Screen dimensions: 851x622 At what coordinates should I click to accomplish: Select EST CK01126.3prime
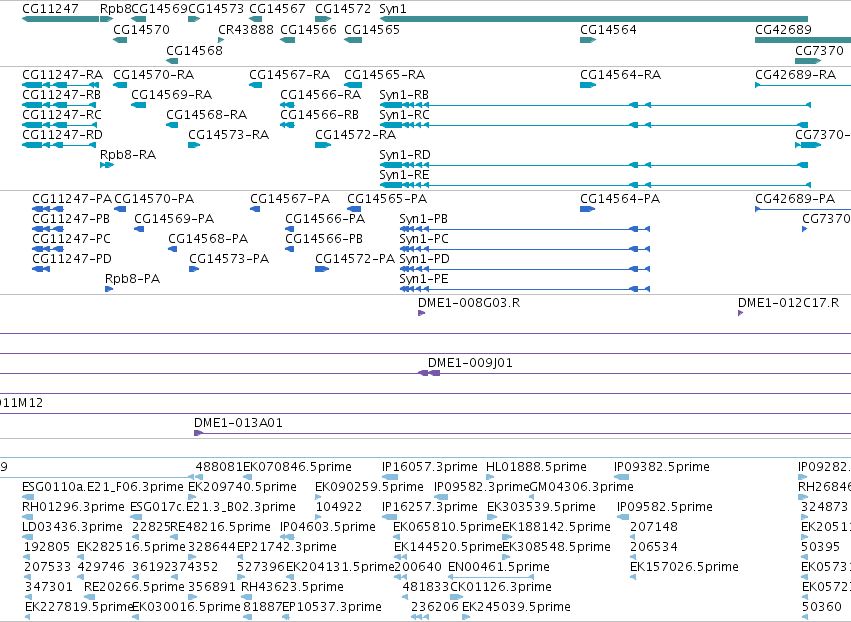click(500, 587)
